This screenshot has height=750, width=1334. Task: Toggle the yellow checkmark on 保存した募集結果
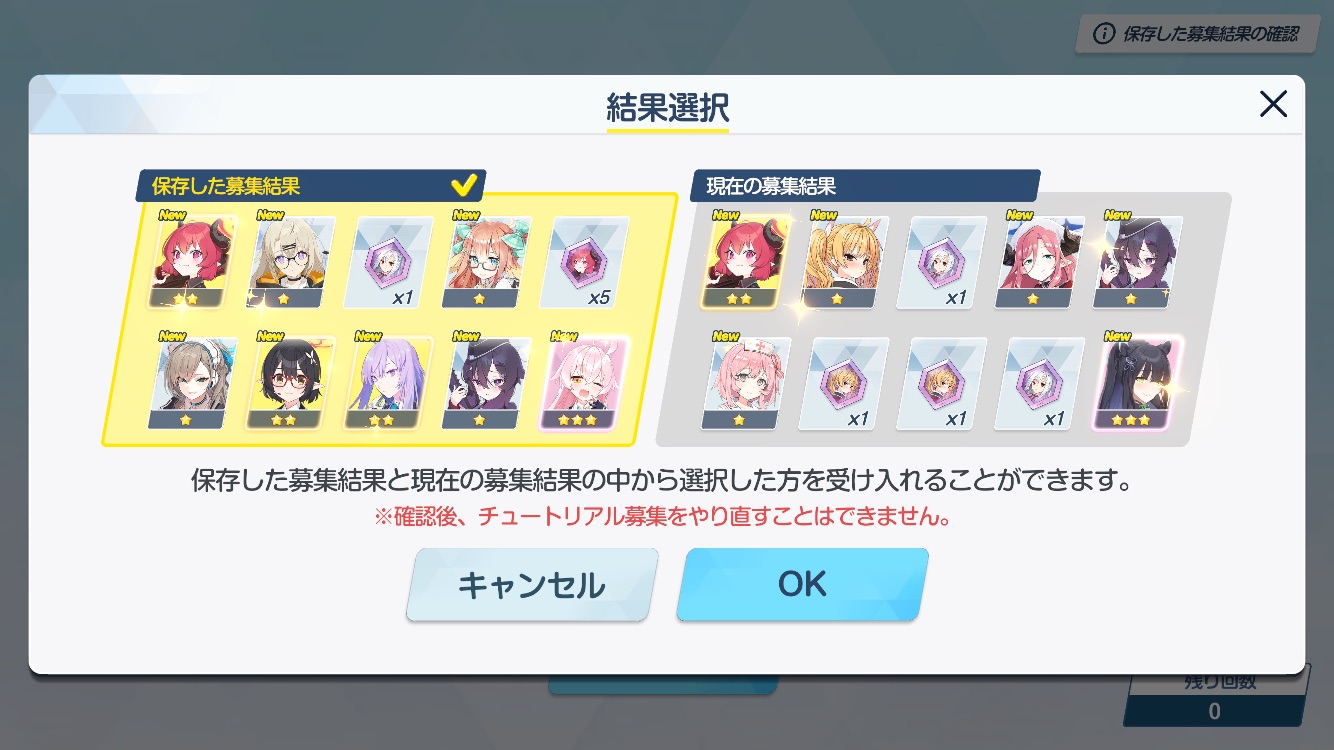click(464, 185)
